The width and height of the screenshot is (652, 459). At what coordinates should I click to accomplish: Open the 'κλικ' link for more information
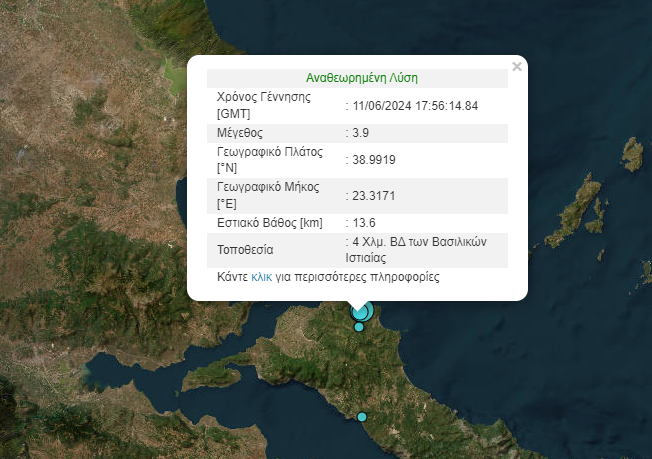pyautogui.click(x=262, y=277)
